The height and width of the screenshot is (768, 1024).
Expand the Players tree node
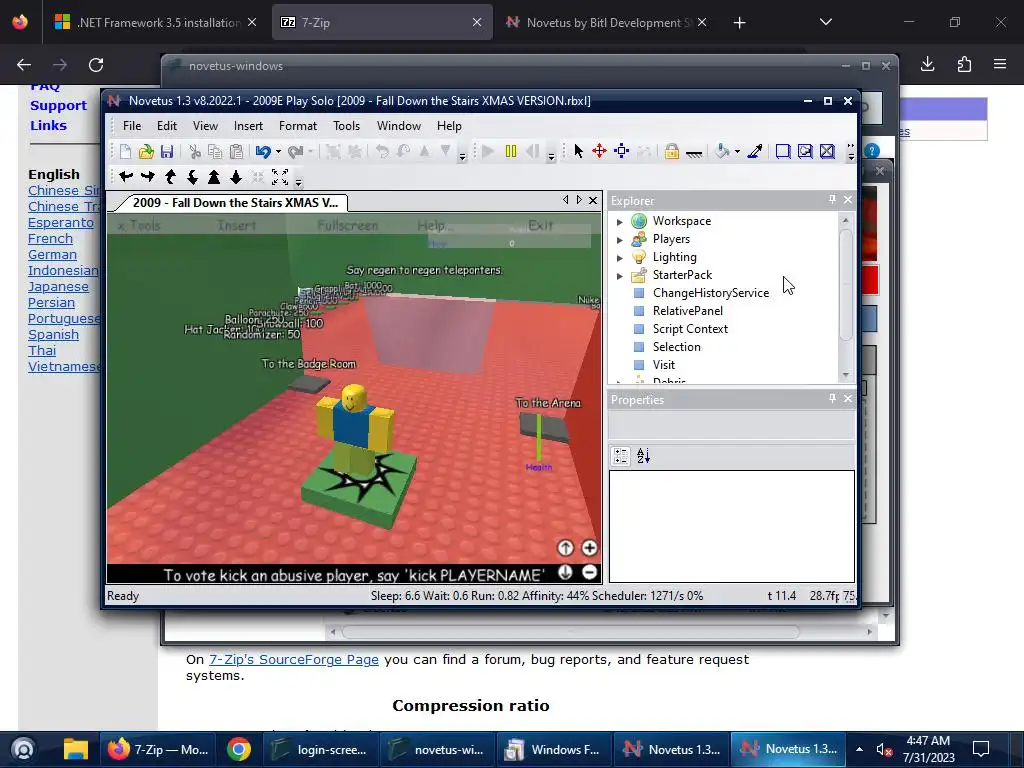620,240
